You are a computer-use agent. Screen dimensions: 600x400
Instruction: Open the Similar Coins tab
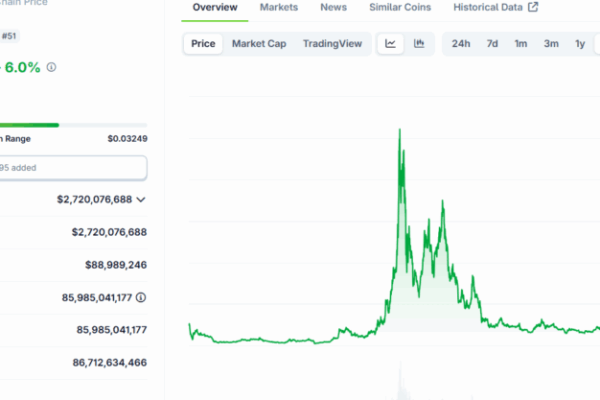(x=400, y=7)
